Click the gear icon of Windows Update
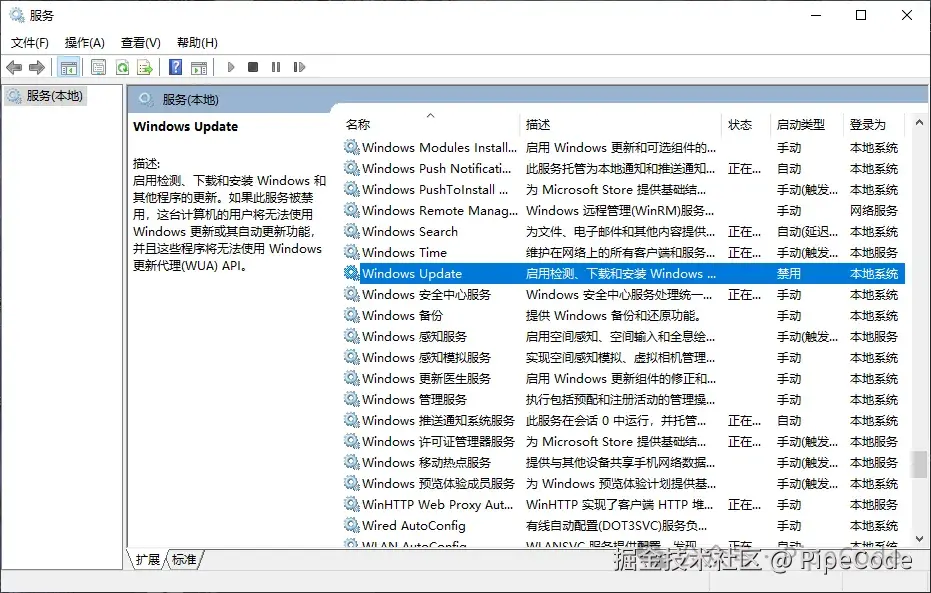Screen dimensions: 931x593 click(x=352, y=273)
